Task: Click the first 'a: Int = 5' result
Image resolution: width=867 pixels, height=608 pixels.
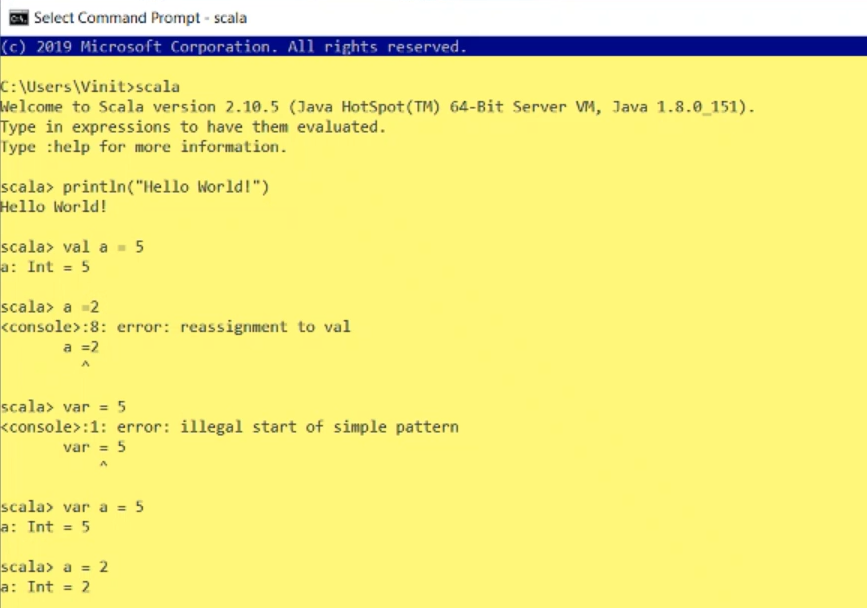Action: (45, 267)
